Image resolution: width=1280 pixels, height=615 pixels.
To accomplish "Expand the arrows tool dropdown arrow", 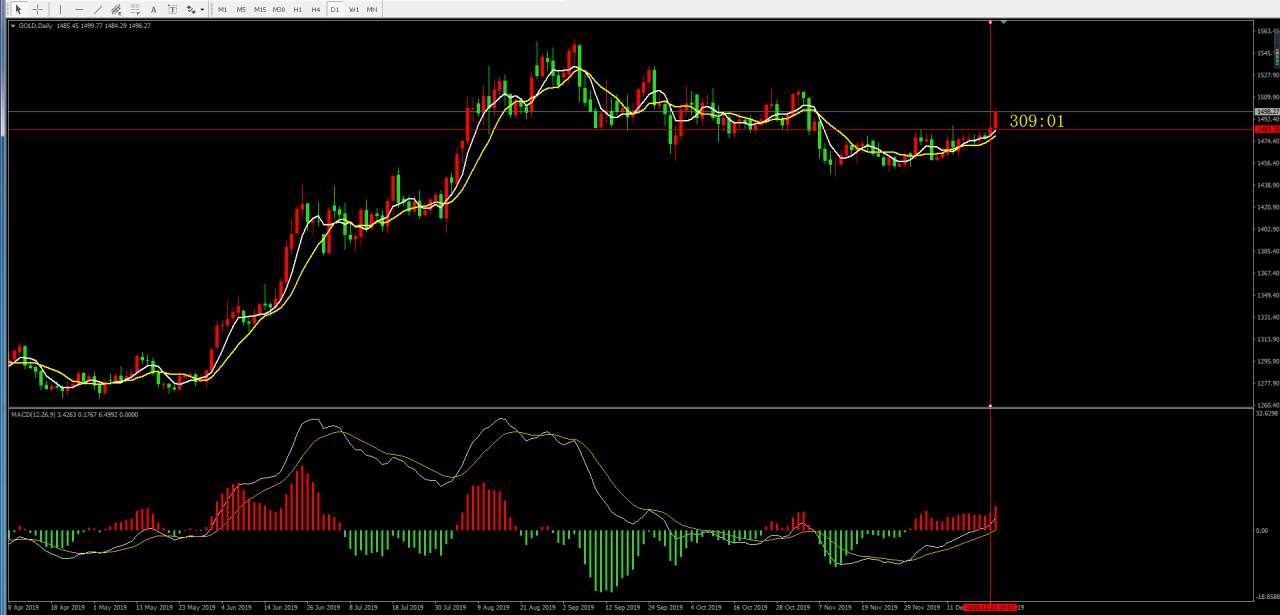I will 202,9.
